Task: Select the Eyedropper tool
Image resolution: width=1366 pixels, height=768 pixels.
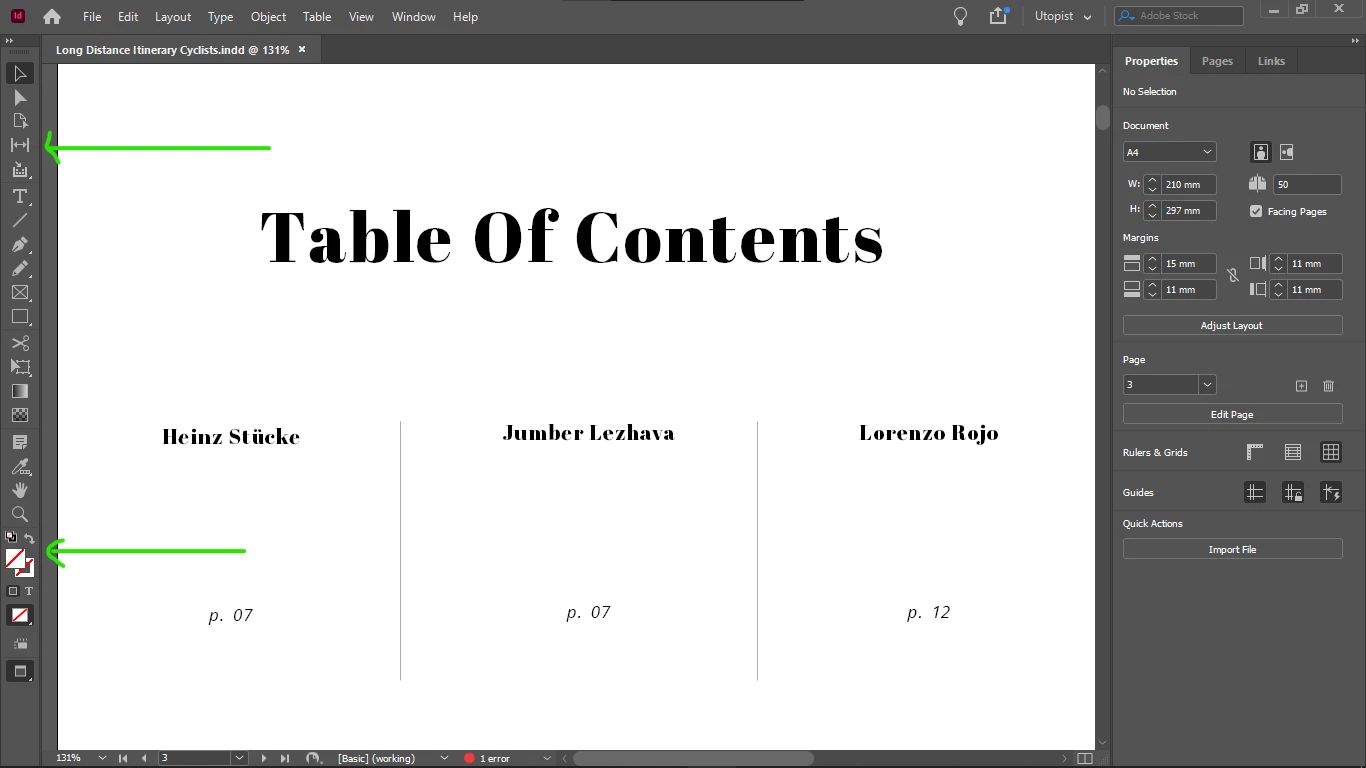Action: [20, 466]
